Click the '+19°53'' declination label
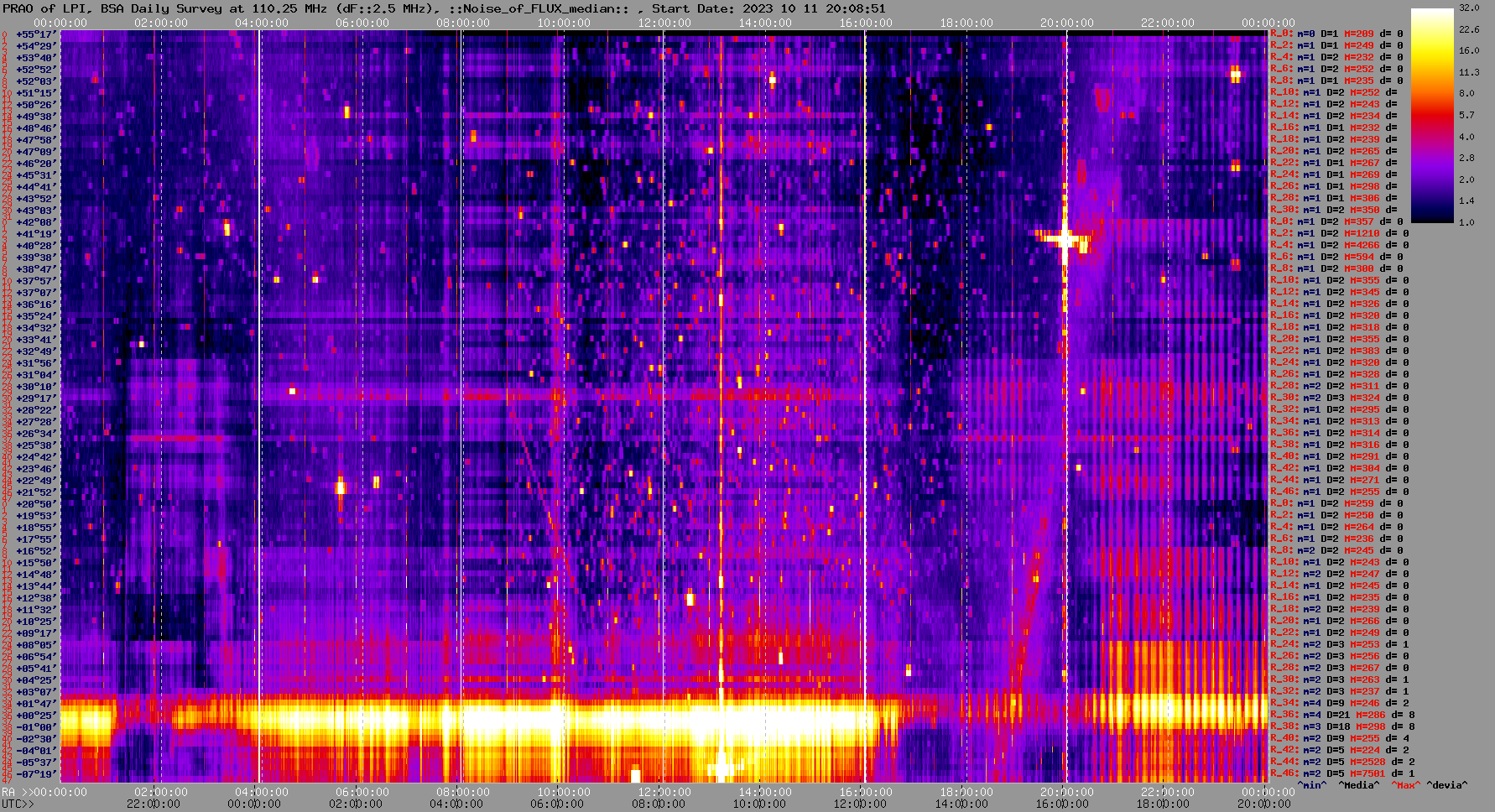This screenshot has width=1495, height=812. coord(35,516)
